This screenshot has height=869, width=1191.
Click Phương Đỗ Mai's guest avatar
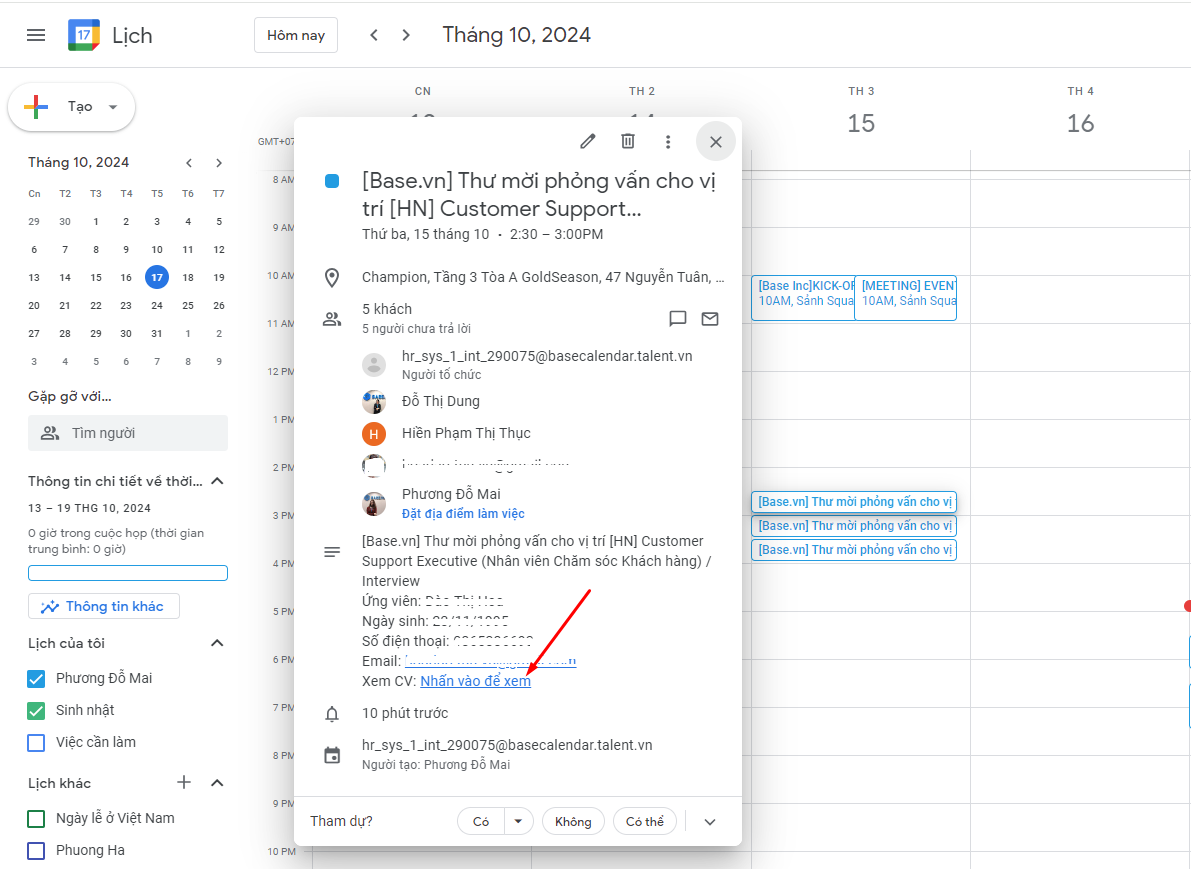click(x=374, y=503)
